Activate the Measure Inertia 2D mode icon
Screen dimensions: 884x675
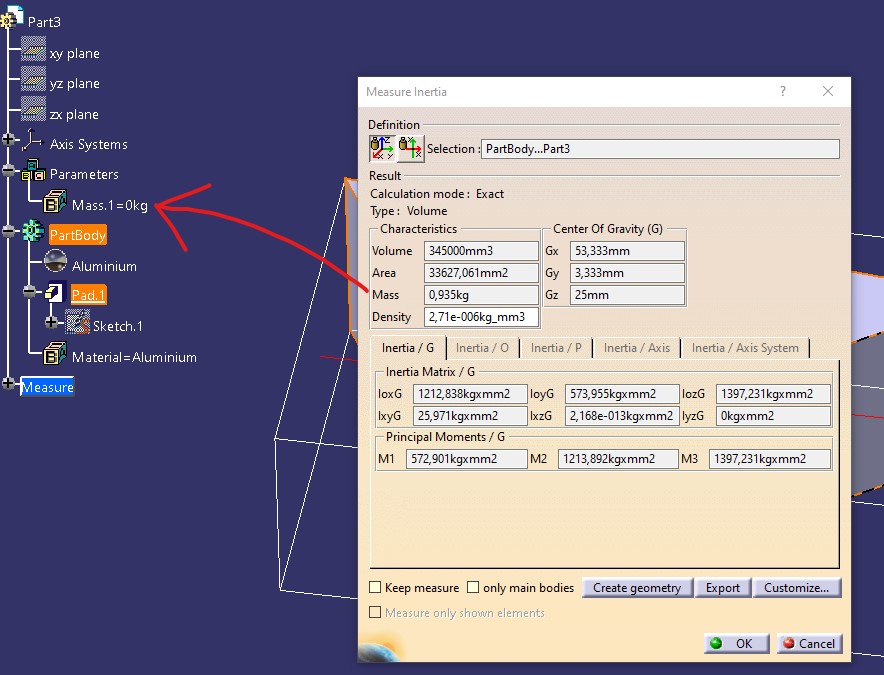pos(410,149)
